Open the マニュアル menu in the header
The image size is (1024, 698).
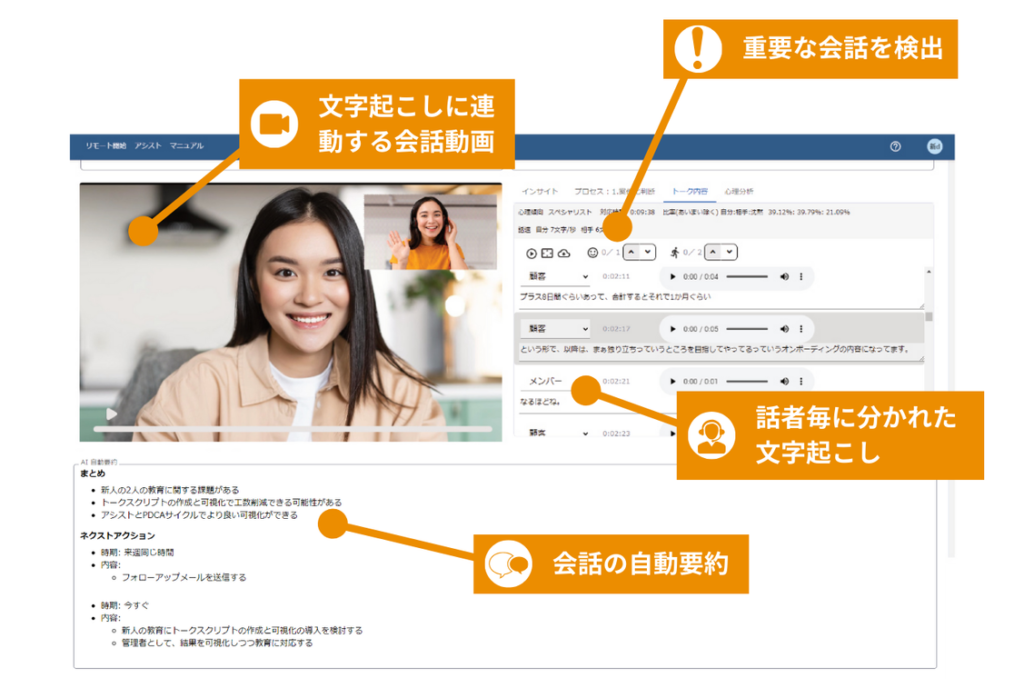pyautogui.click(x=186, y=146)
